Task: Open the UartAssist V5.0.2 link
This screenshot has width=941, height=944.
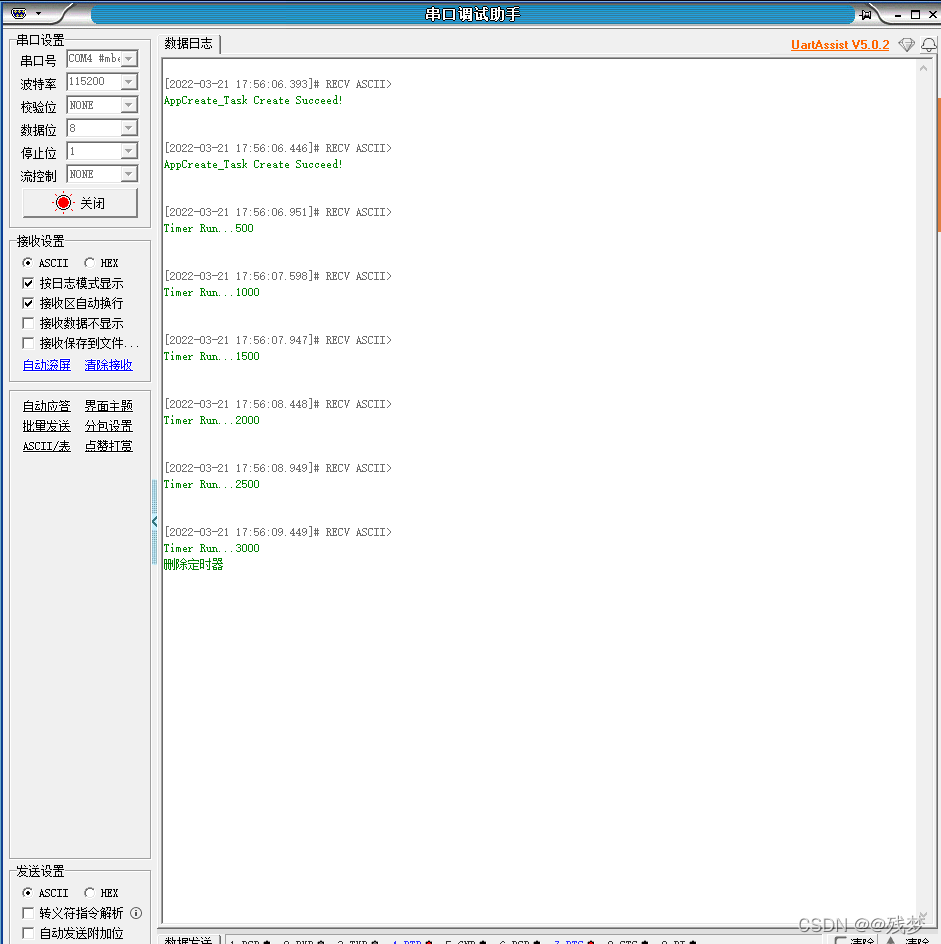Action: point(840,45)
